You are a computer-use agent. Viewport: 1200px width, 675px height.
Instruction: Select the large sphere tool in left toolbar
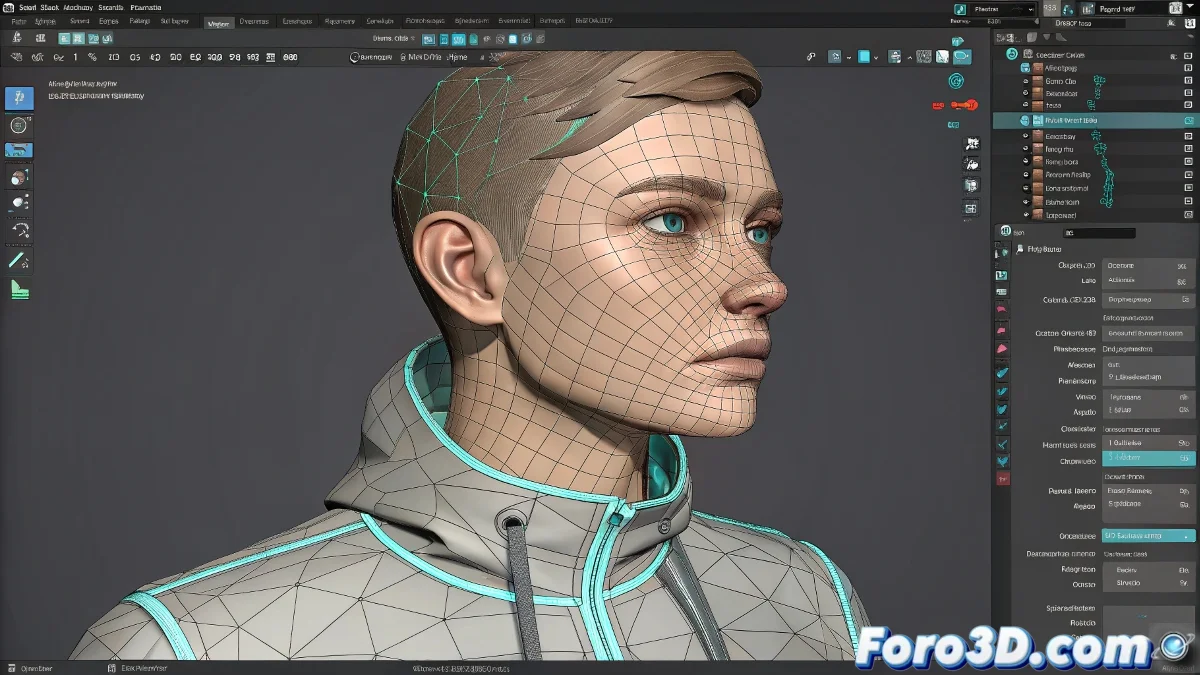tap(19, 178)
